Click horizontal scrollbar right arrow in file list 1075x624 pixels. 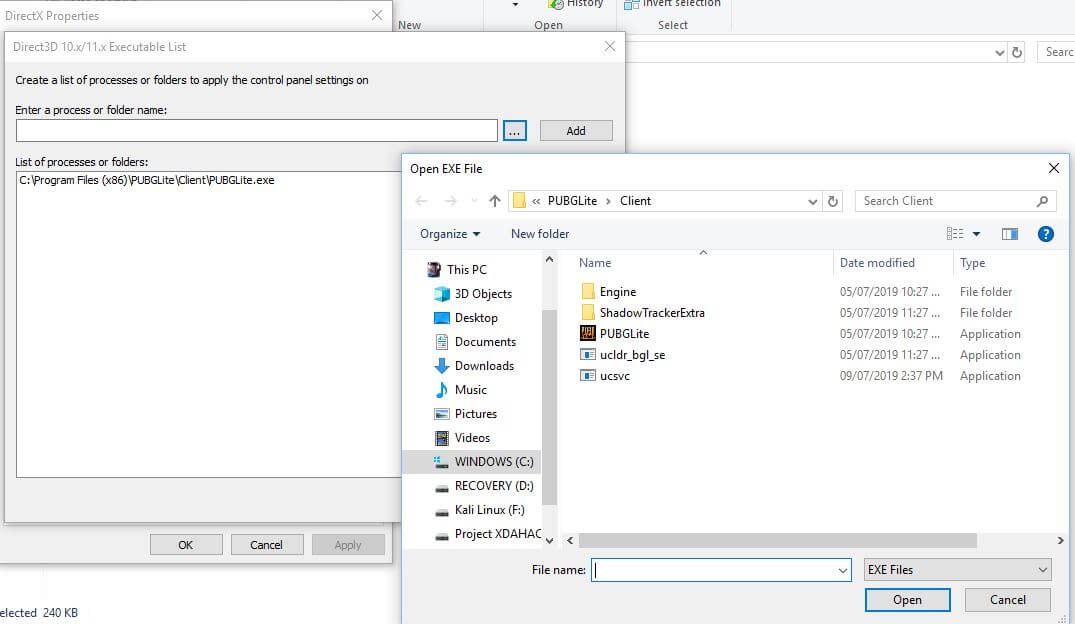click(1060, 540)
